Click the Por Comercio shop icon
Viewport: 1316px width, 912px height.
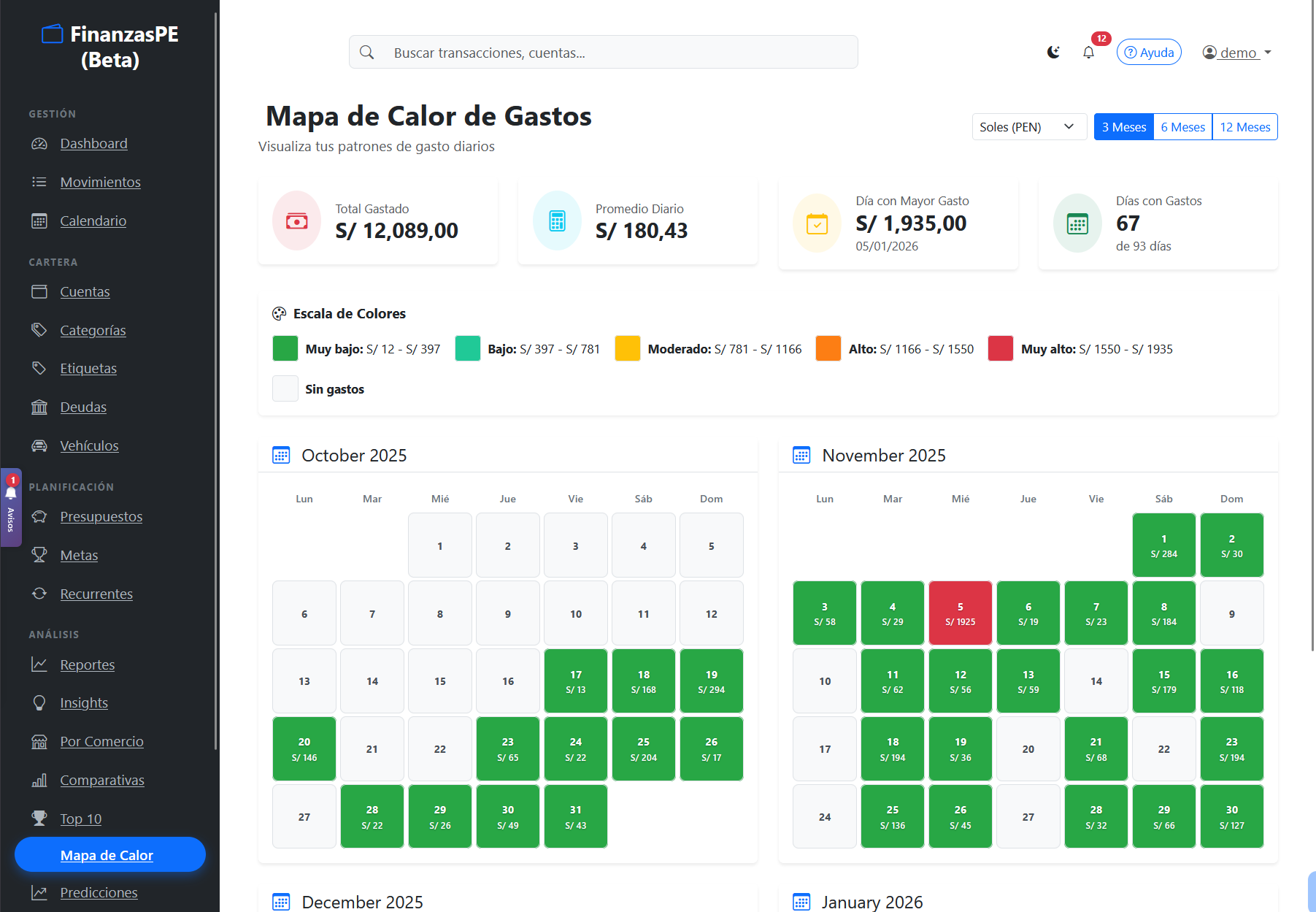[x=39, y=741]
